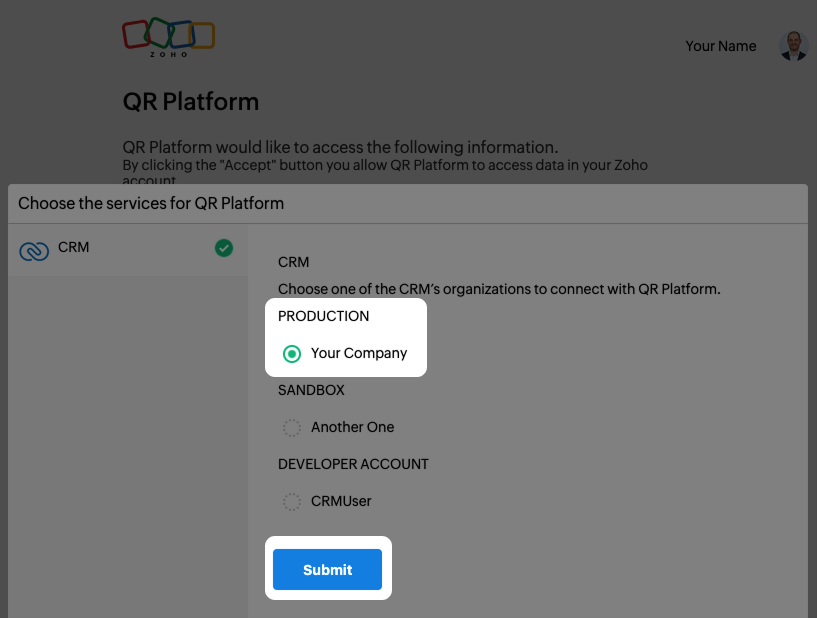This screenshot has height=618, width=817.
Task: Click the dialog header Choose the services
Action: click(151, 203)
